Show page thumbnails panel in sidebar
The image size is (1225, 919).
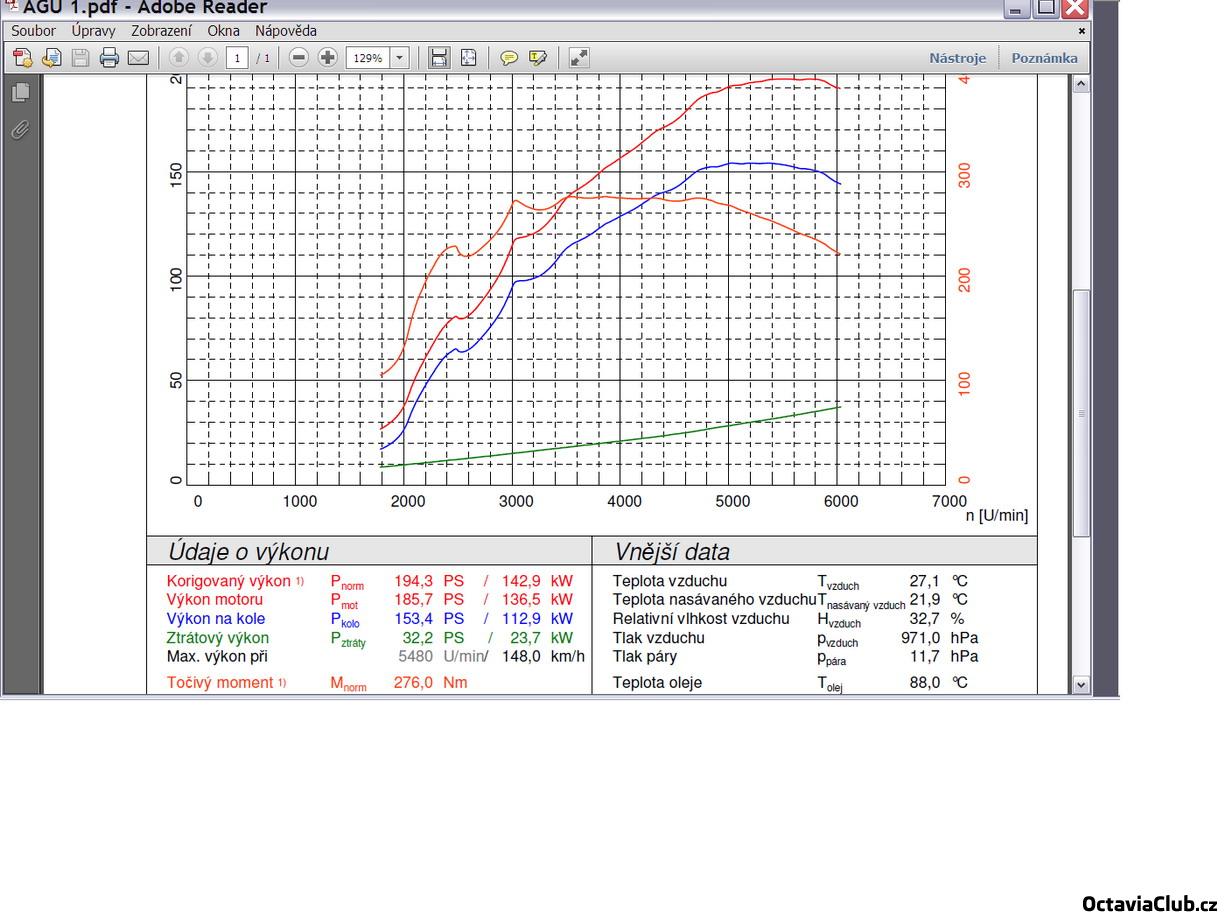[x=20, y=93]
